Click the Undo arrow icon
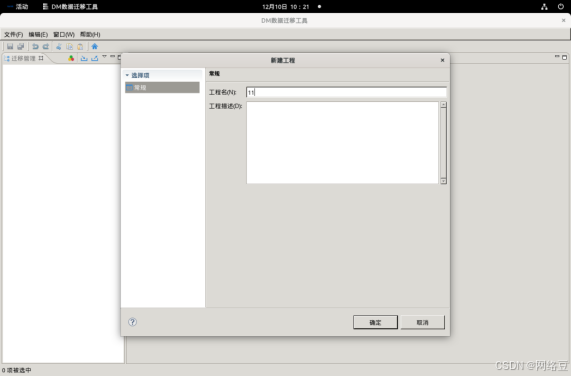Screen dimensions: 572x377 pyautogui.click(x=35, y=46)
